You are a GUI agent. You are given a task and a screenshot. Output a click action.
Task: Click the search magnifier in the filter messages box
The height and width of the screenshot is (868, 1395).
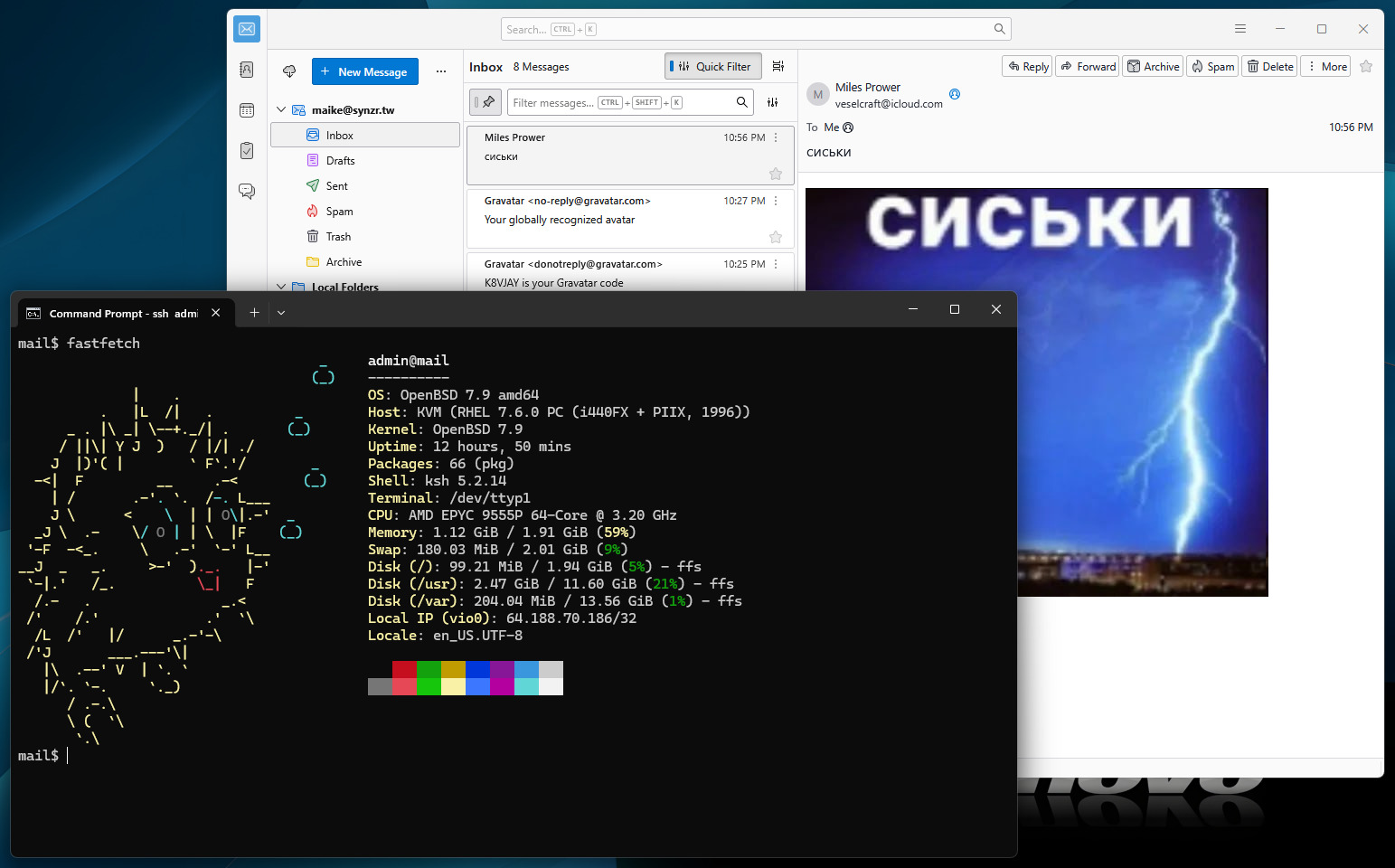(742, 102)
